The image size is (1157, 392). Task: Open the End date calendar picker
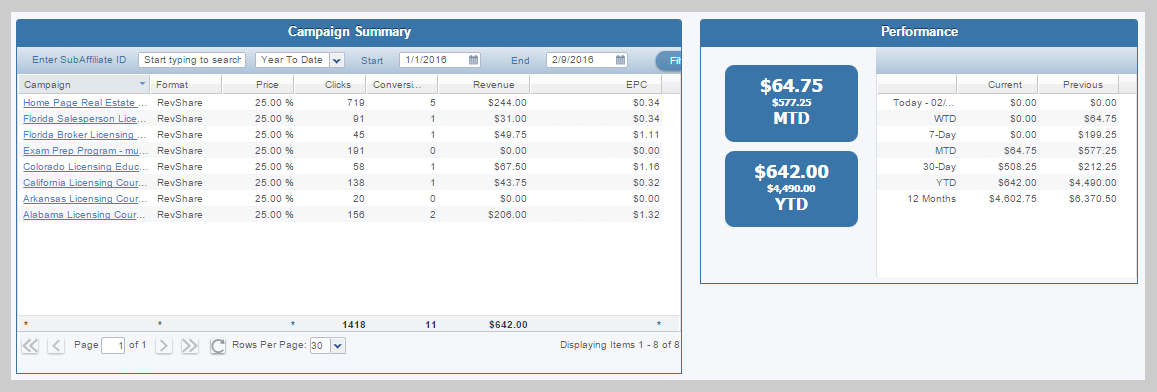pos(621,60)
